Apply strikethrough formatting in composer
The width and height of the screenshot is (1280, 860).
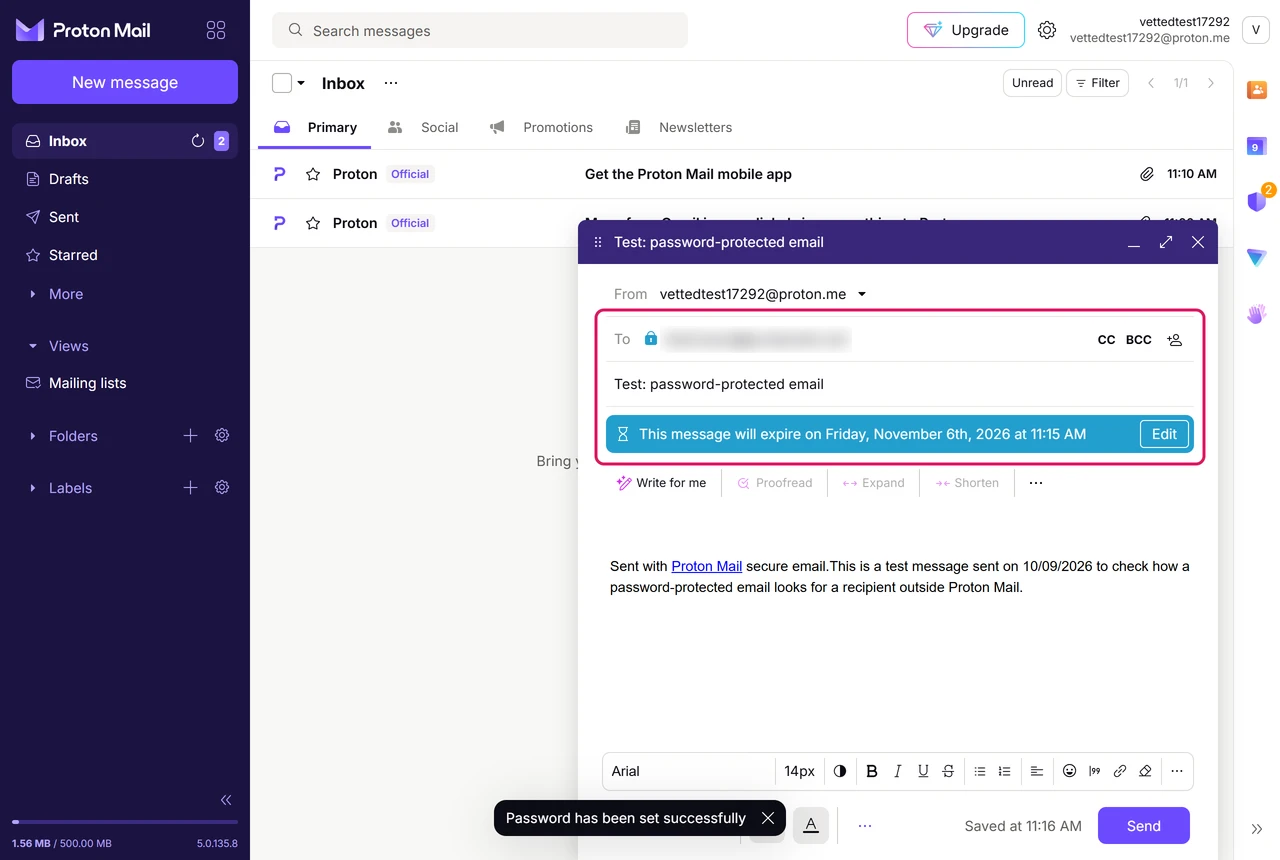click(948, 771)
